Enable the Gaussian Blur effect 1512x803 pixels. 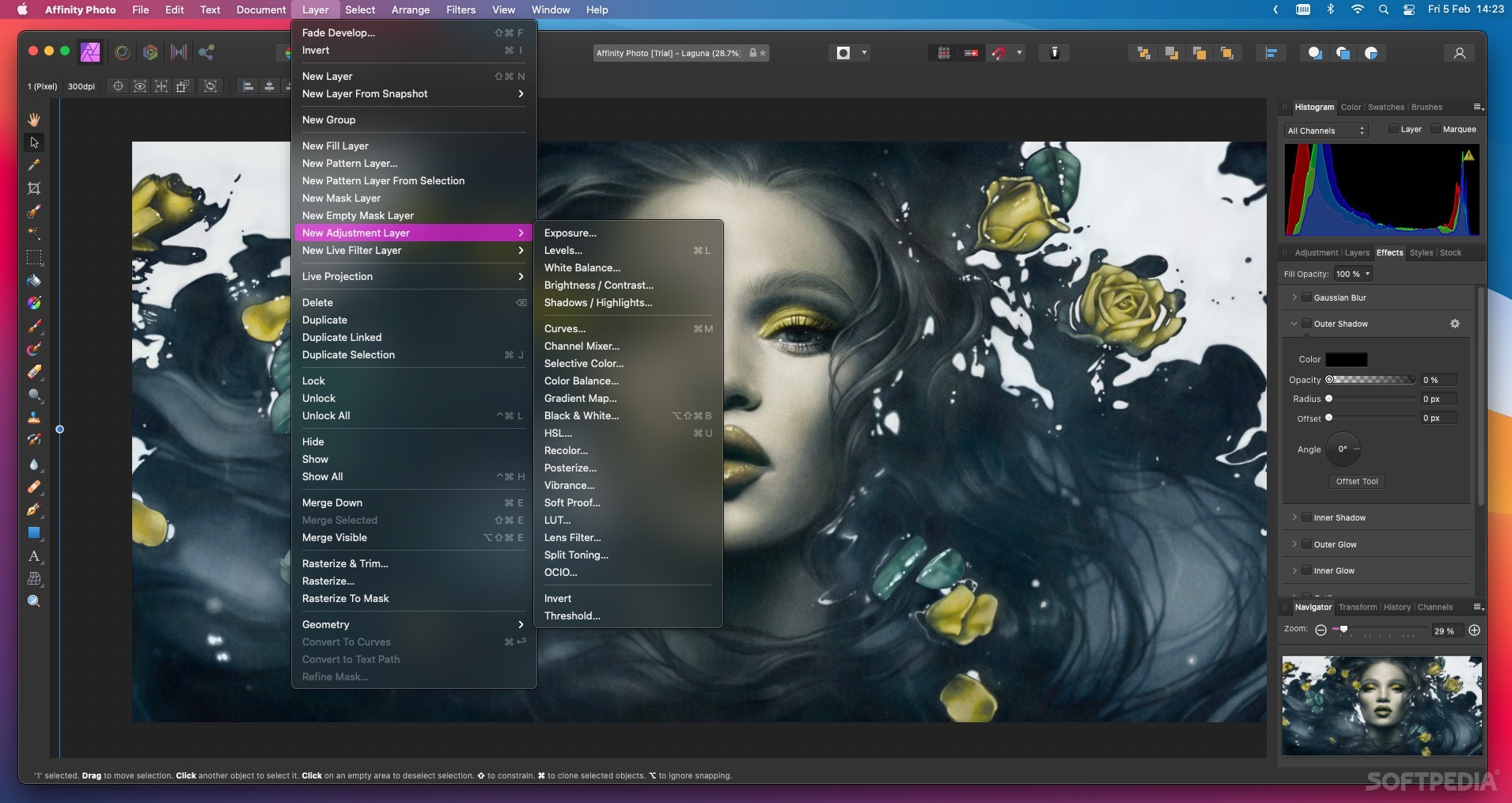point(1306,297)
